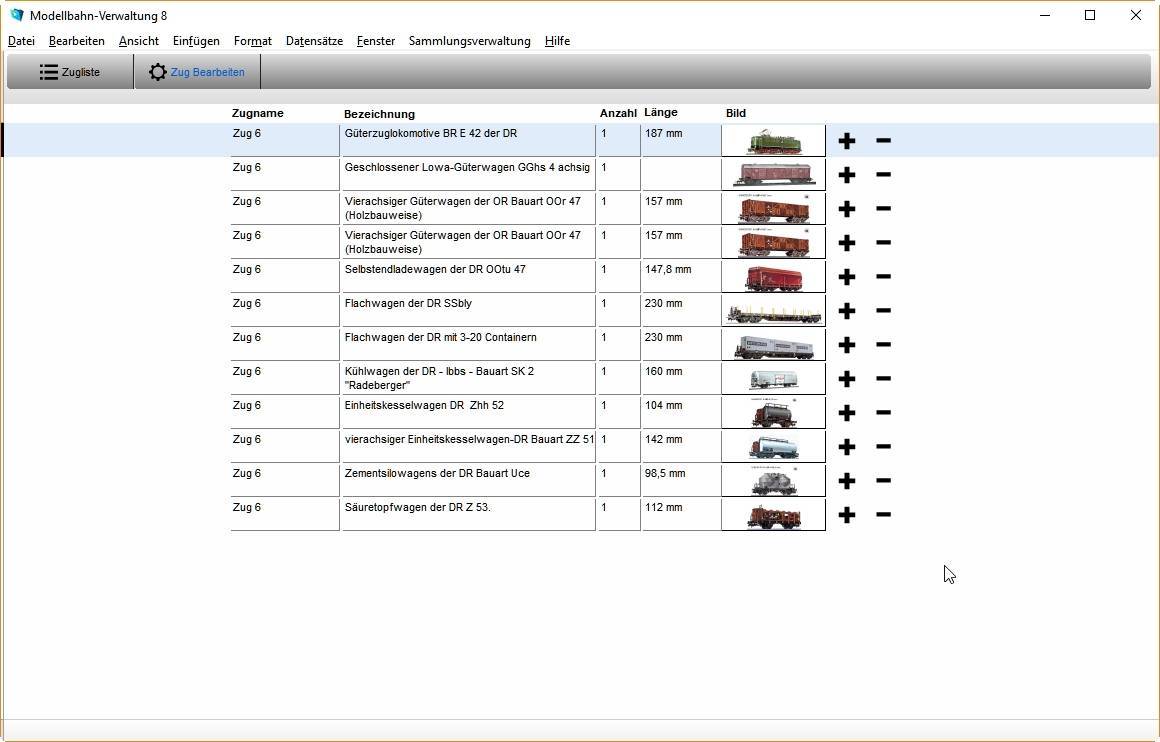Image resolution: width=1160 pixels, height=742 pixels.
Task: Remove the Kühlwagen Radeberger with minus icon
Action: (x=883, y=379)
